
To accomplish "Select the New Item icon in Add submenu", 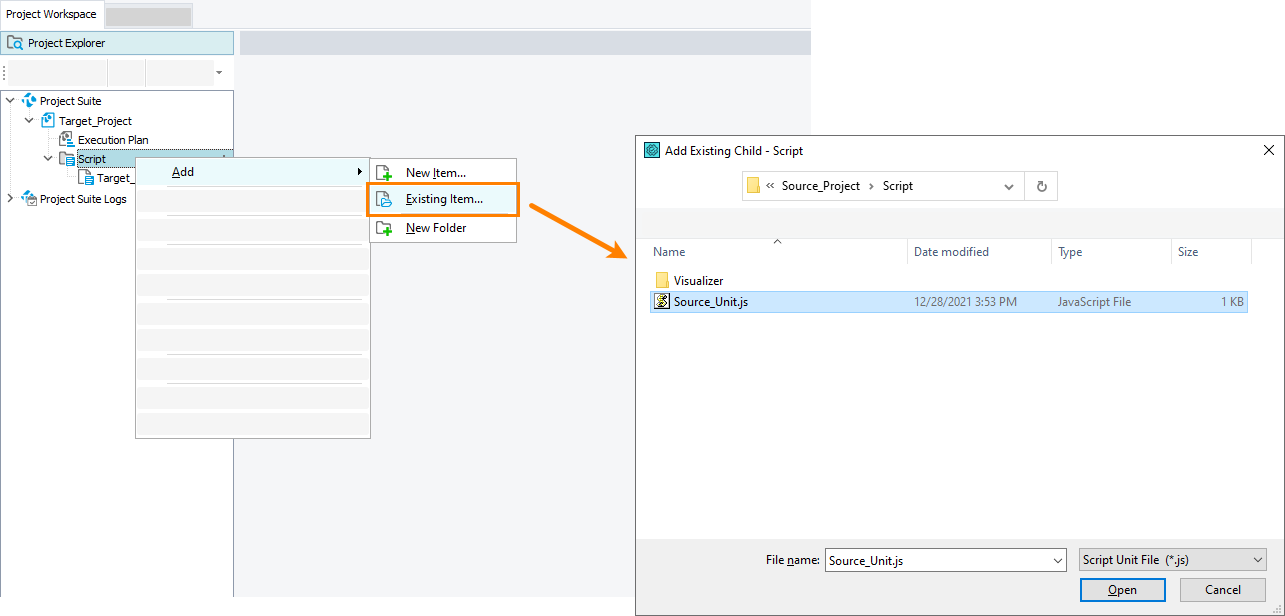I will (385, 171).
